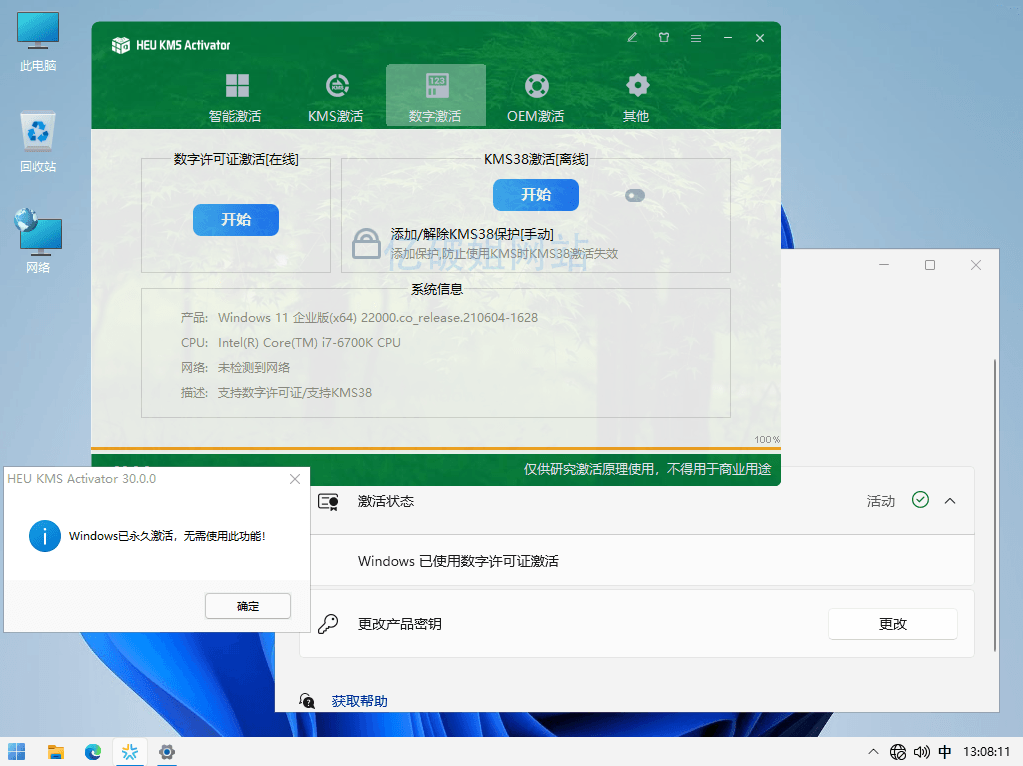Screen dimensions: 1023x766
Task: Click the Windows 已使用数字许可证激活 text
Action: 458,561
